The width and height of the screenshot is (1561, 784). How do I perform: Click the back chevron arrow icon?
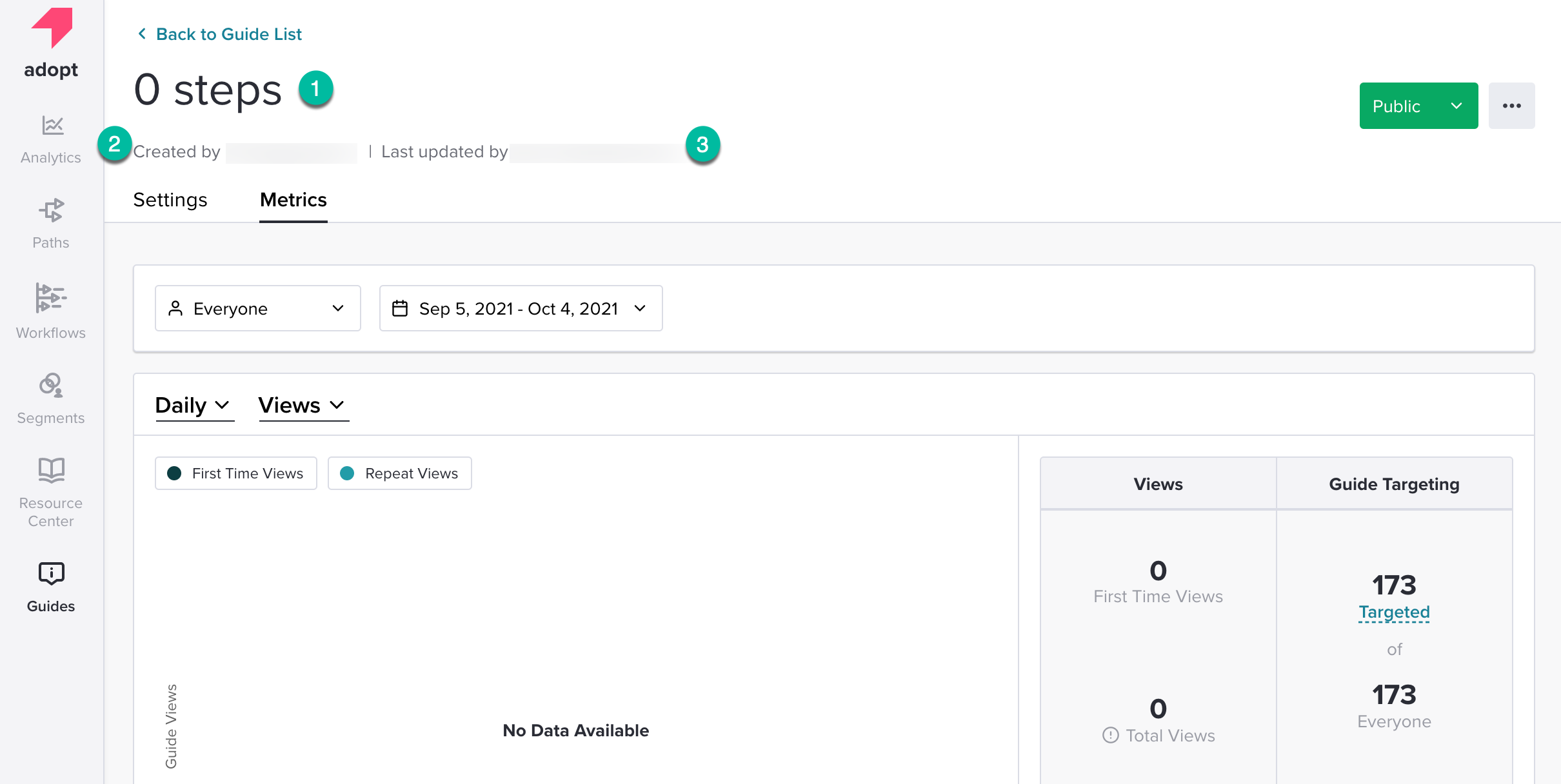tap(142, 34)
